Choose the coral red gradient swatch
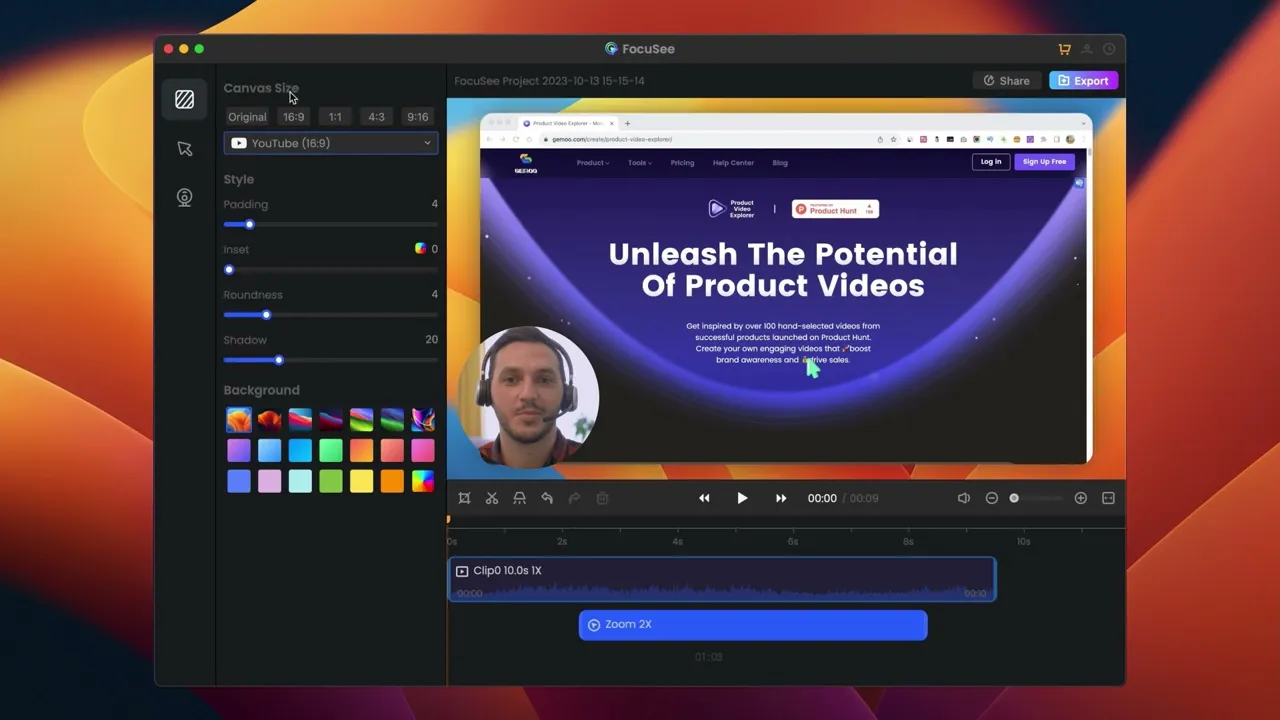This screenshot has width=1280, height=720. tap(392, 451)
